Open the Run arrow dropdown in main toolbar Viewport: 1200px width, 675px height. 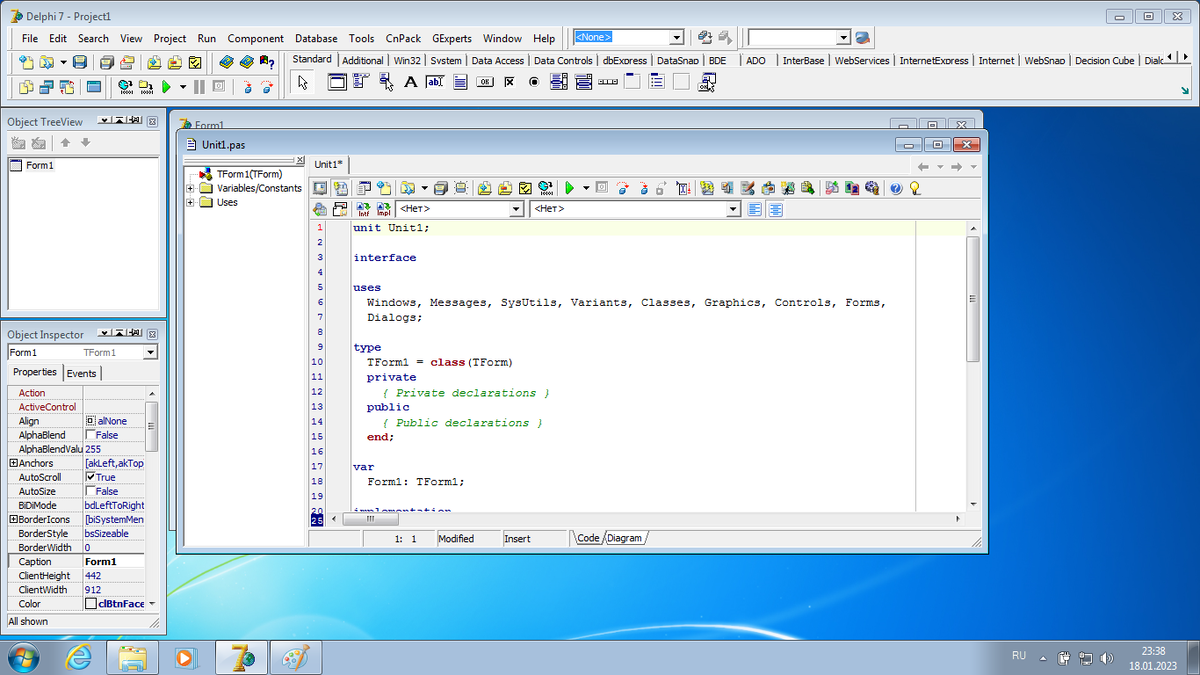183,87
